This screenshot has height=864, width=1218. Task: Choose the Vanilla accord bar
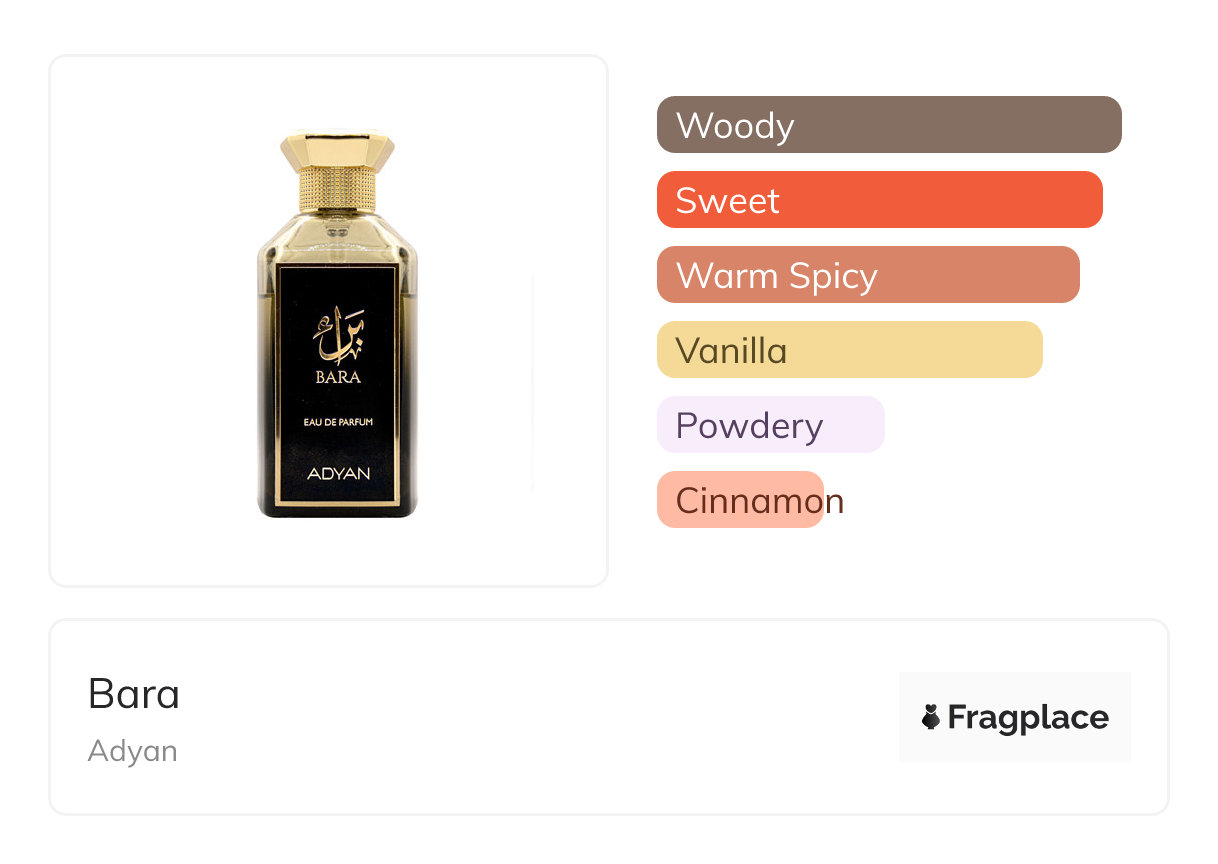pos(850,350)
